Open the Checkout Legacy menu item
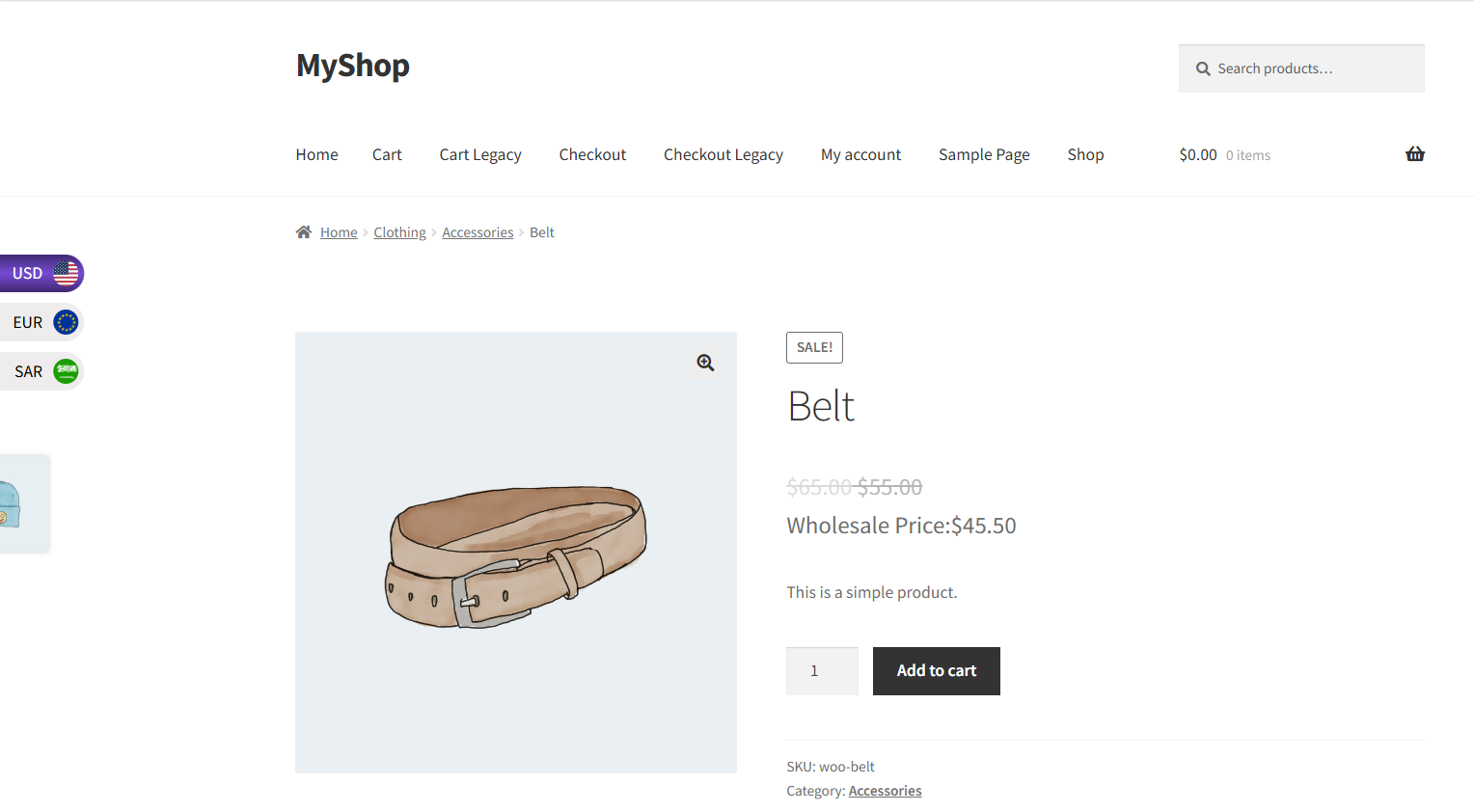The width and height of the screenshot is (1474, 812). [723, 154]
